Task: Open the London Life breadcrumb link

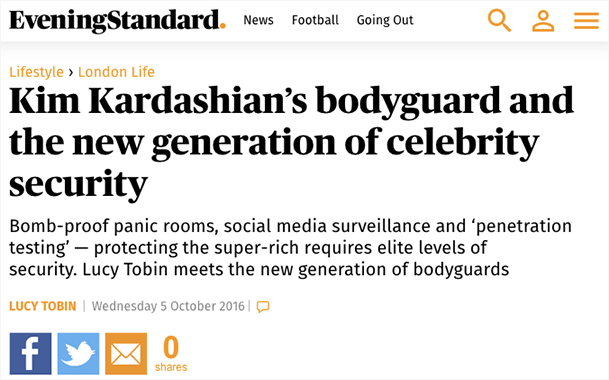Action: (x=116, y=72)
